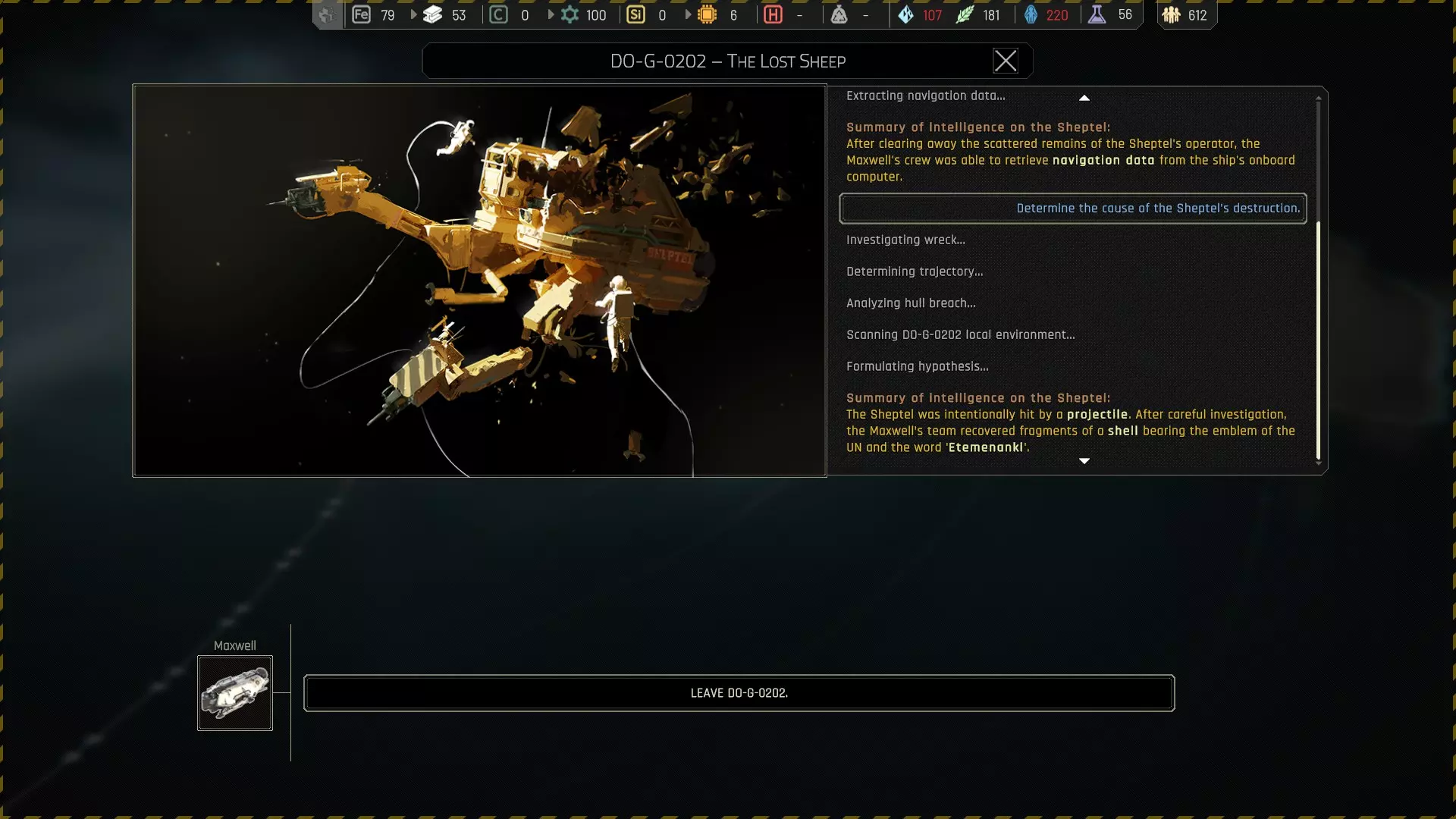Click the gray waste pile icon
This screenshot has width=1456, height=819.
pos(839,15)
